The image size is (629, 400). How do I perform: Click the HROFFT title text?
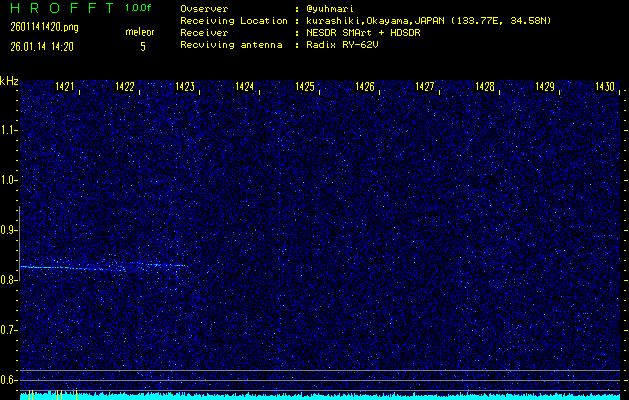pos(55,8)
